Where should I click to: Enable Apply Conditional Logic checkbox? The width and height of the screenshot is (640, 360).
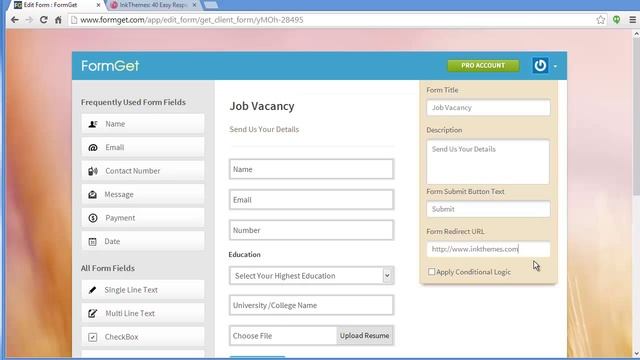click(431, 271)
